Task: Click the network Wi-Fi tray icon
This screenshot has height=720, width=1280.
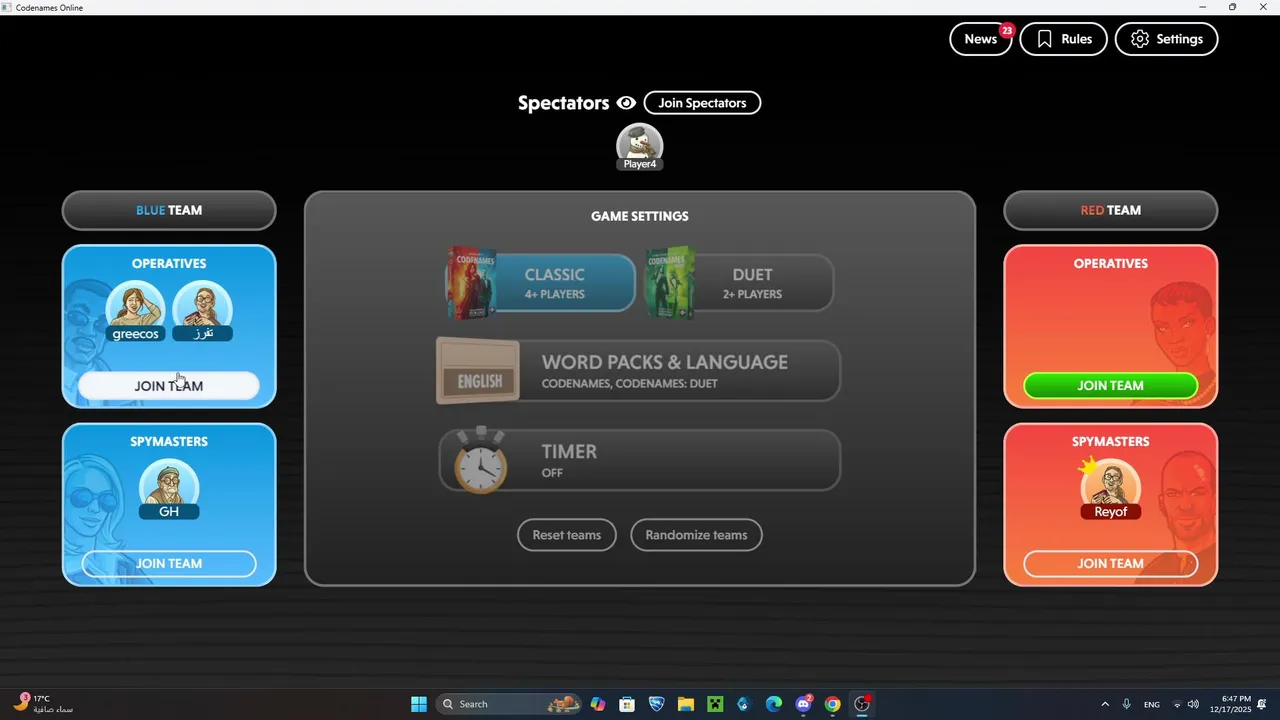Action: tap(1176, 704)
